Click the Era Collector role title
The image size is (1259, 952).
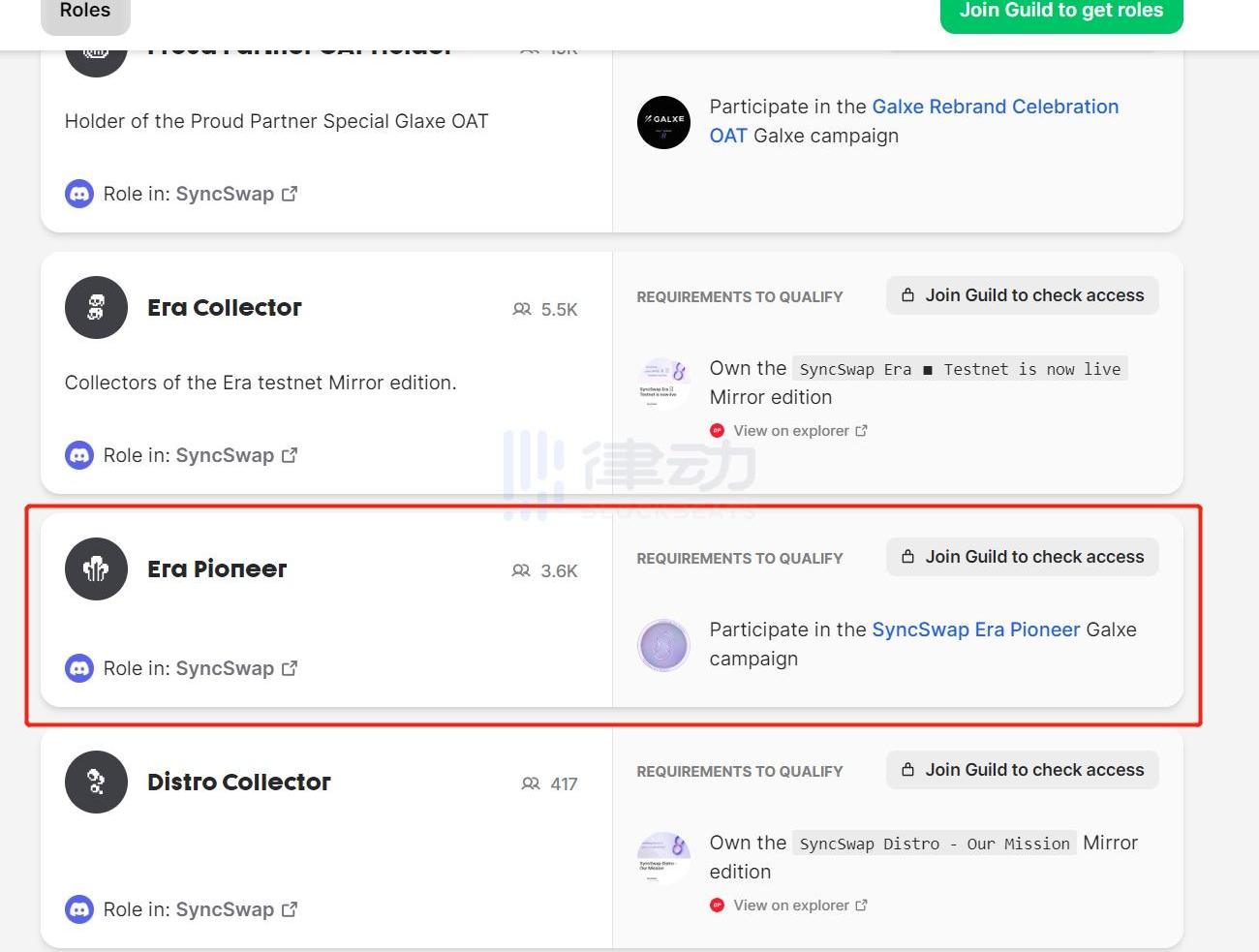pyautogui.click(x=225, y=307)
